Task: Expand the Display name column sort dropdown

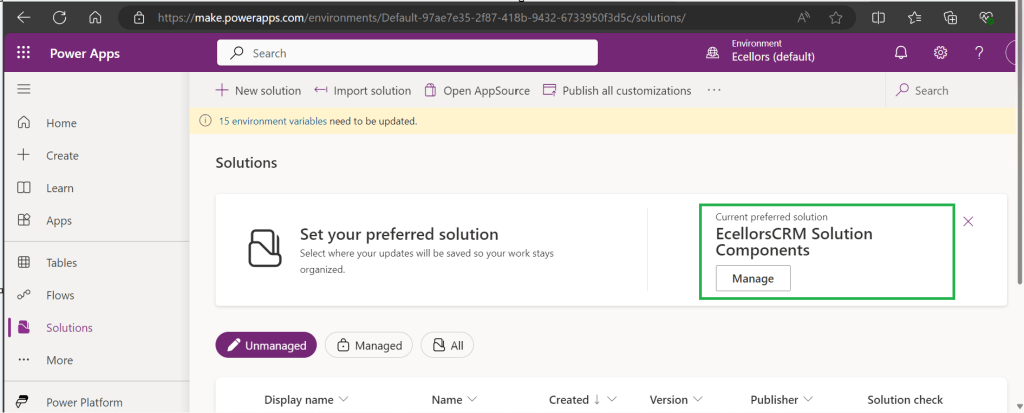Action: click(344, 400)
